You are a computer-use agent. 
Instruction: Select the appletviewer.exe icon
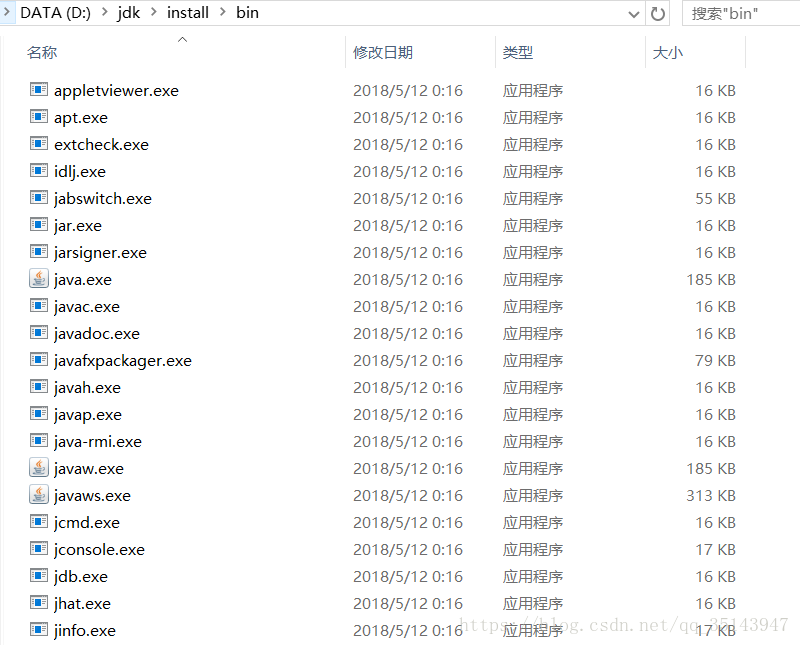(x=38, y=90)
